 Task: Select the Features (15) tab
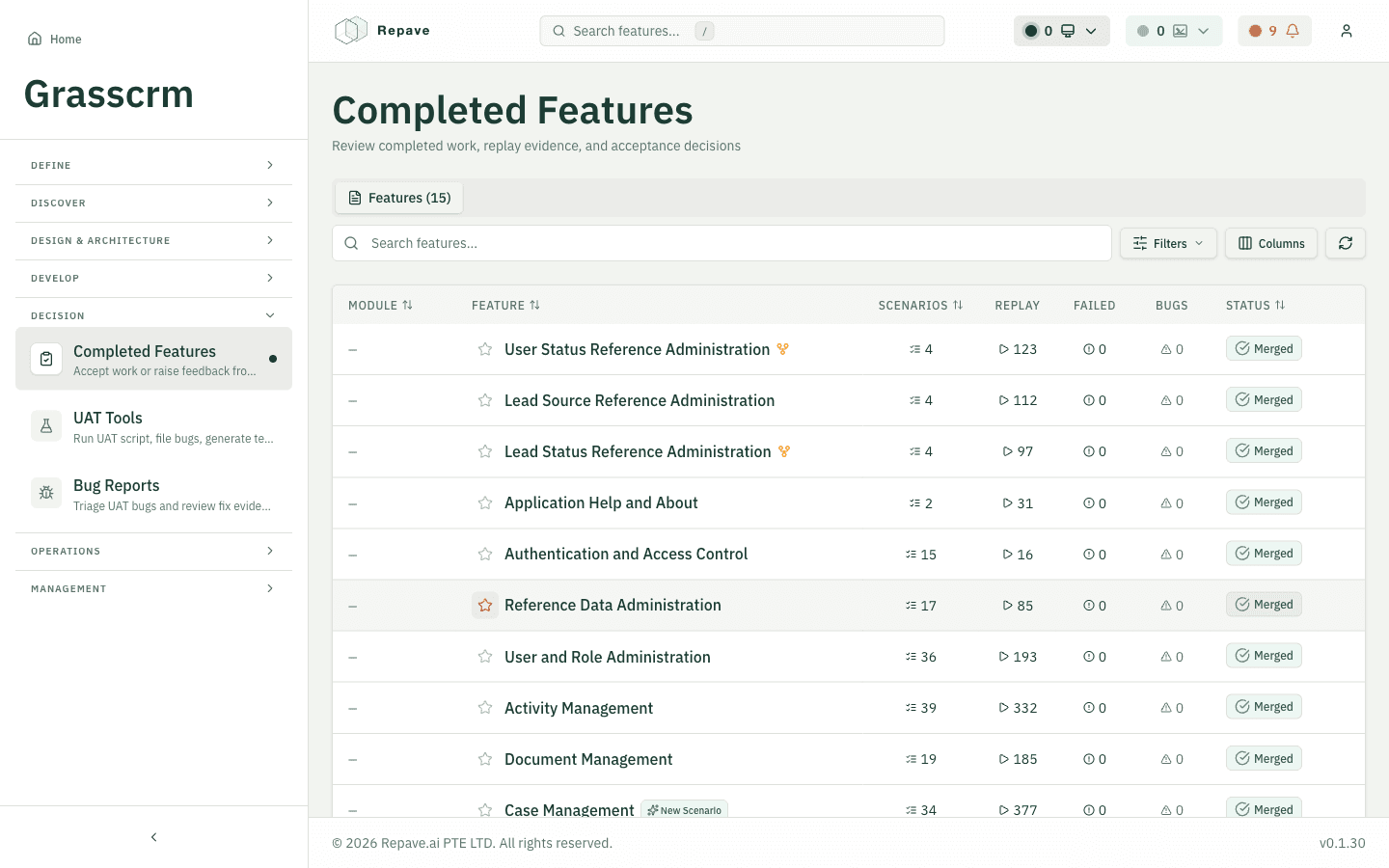pos(399,198)
